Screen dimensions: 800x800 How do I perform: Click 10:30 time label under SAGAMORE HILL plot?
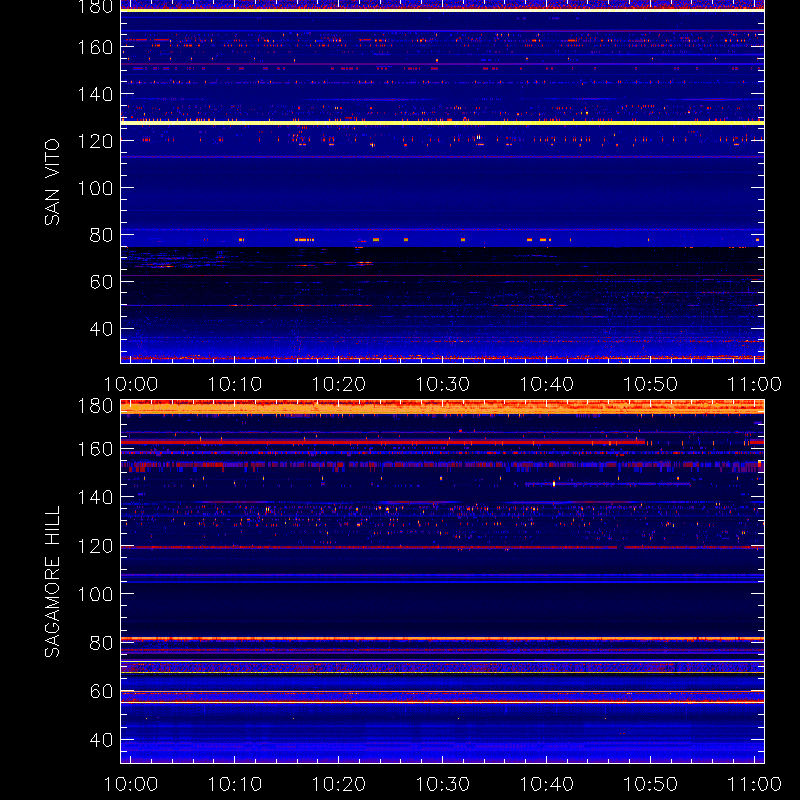coord(443,784)
